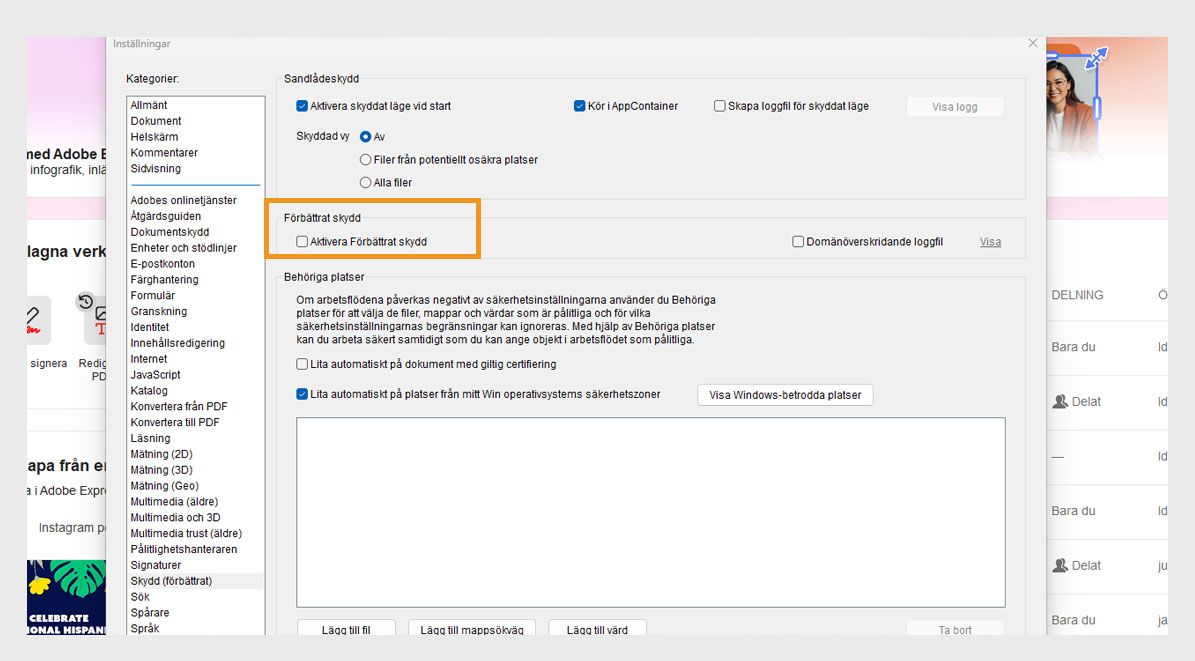Select the Av radio button for Skyddad vy

tap(366, 136)
